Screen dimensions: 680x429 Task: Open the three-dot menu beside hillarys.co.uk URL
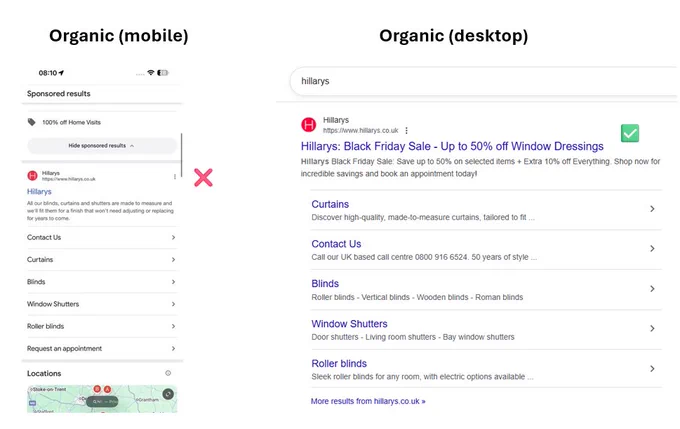(406, 130)
